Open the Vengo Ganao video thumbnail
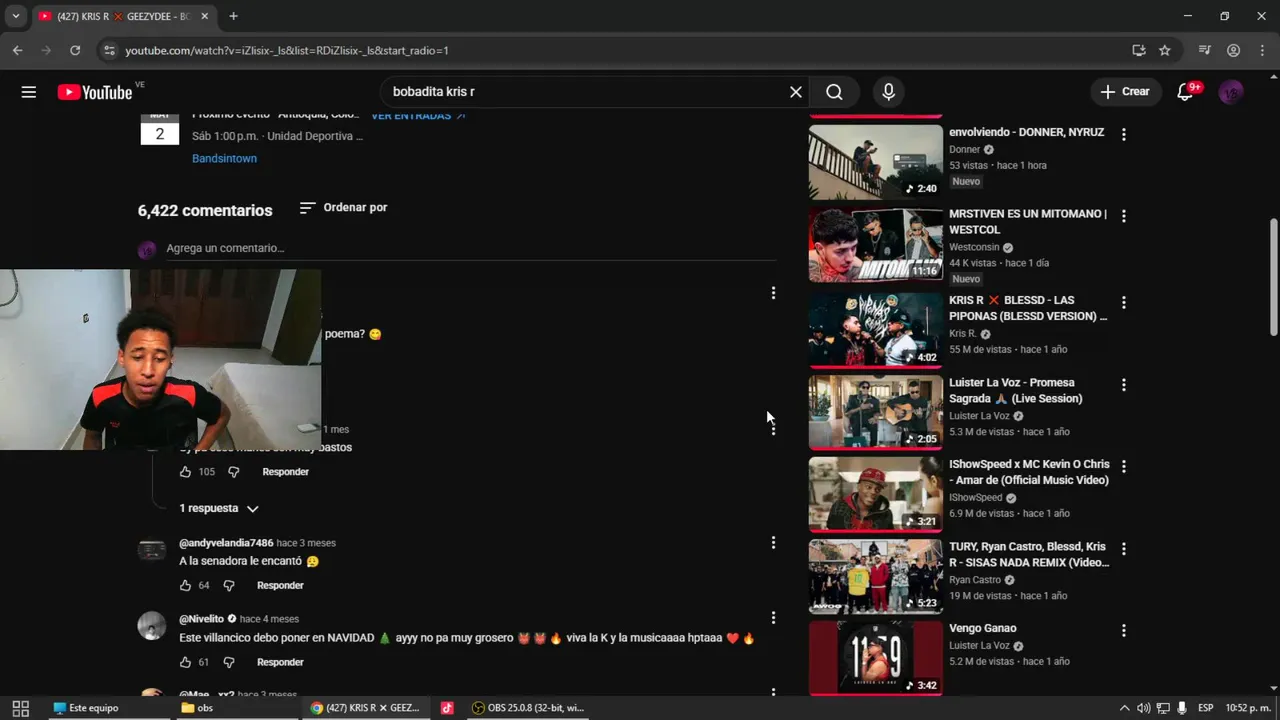The image size is (1280, 720). [875, 657]
